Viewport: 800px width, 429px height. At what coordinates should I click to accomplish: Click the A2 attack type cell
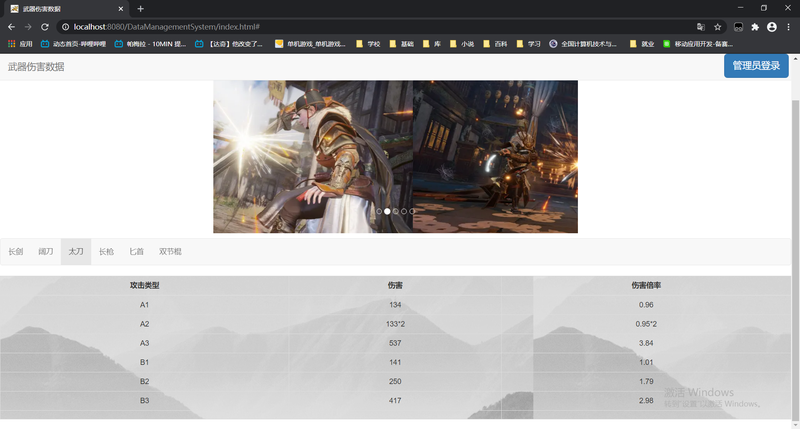144,324
